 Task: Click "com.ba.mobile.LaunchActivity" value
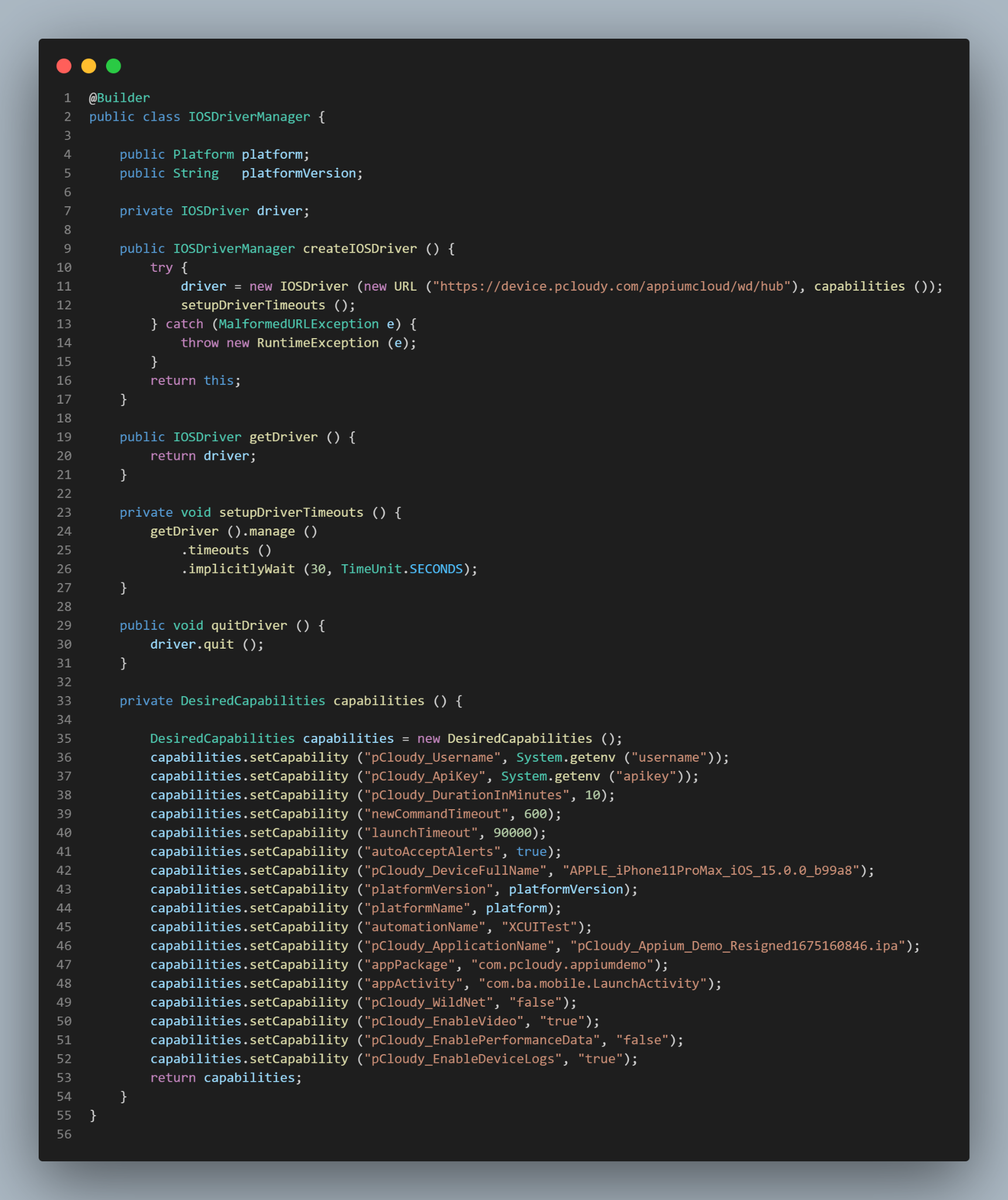pos(593,984)
